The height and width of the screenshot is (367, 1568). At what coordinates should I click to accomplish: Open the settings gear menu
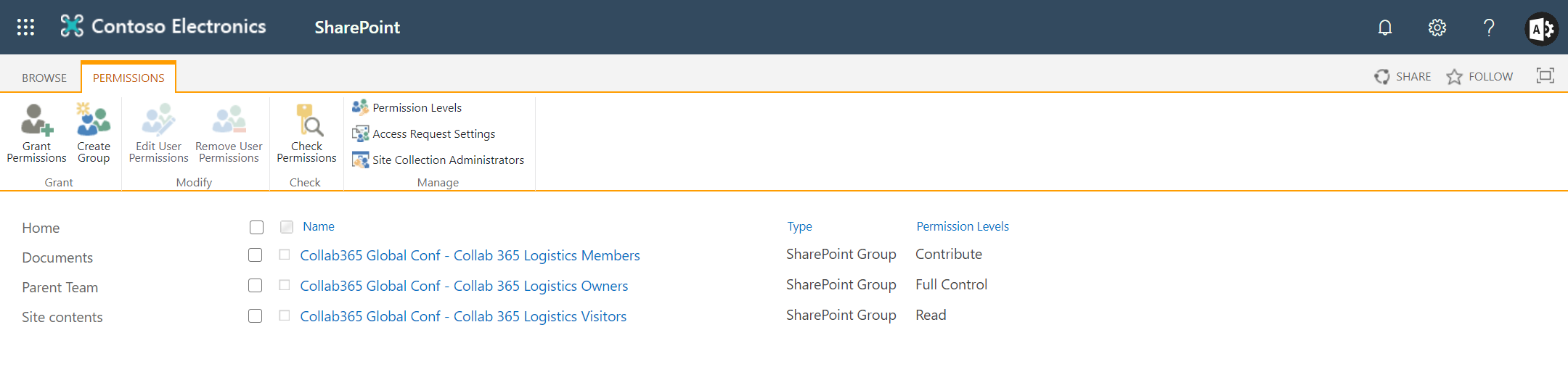pos(1437,28)
